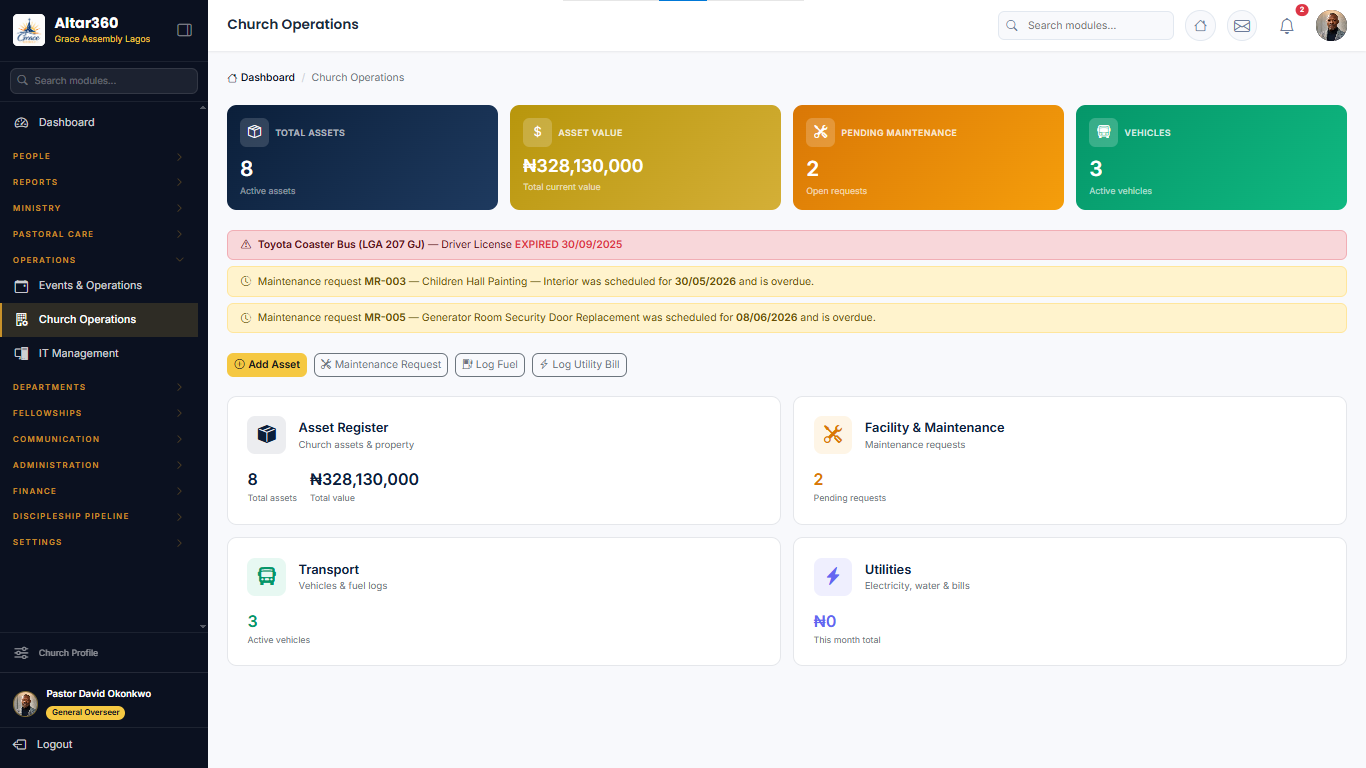1366x768 pixels.
Task: Click the Facility & Maintenance tools icon
Action: tap(833, 435)
